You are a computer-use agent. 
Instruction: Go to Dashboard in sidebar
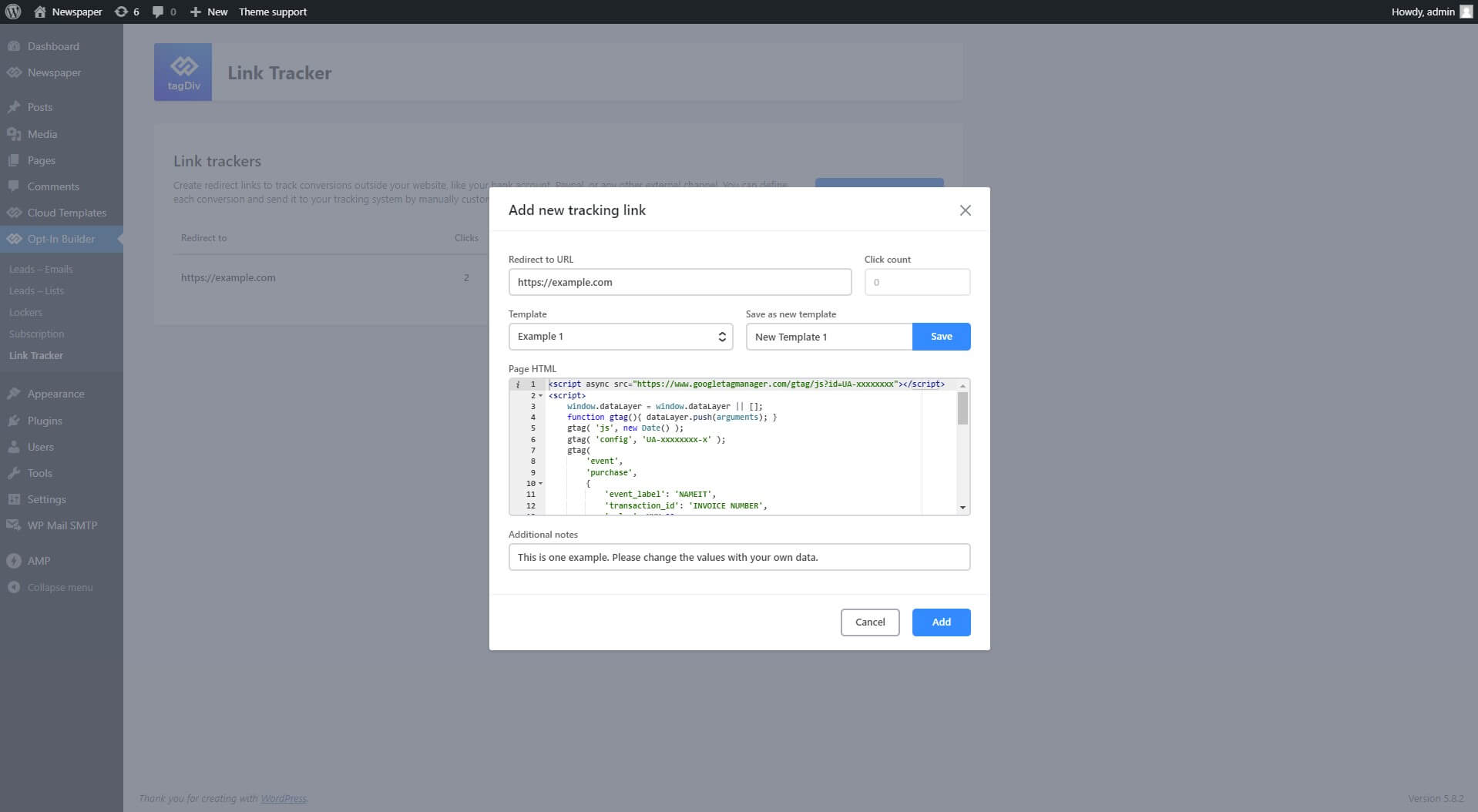tap(53, 46)
